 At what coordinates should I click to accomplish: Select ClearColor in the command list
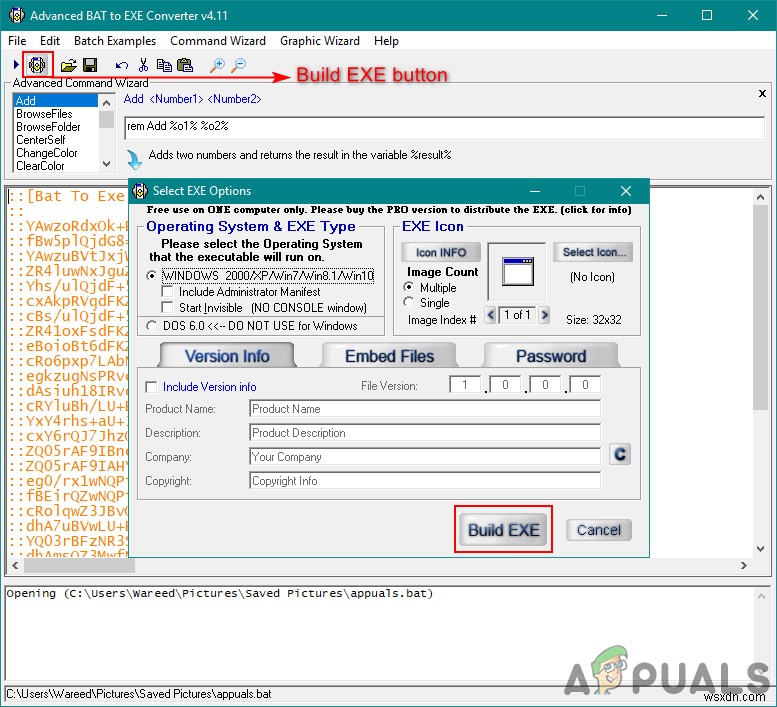[x=55, y=165]
